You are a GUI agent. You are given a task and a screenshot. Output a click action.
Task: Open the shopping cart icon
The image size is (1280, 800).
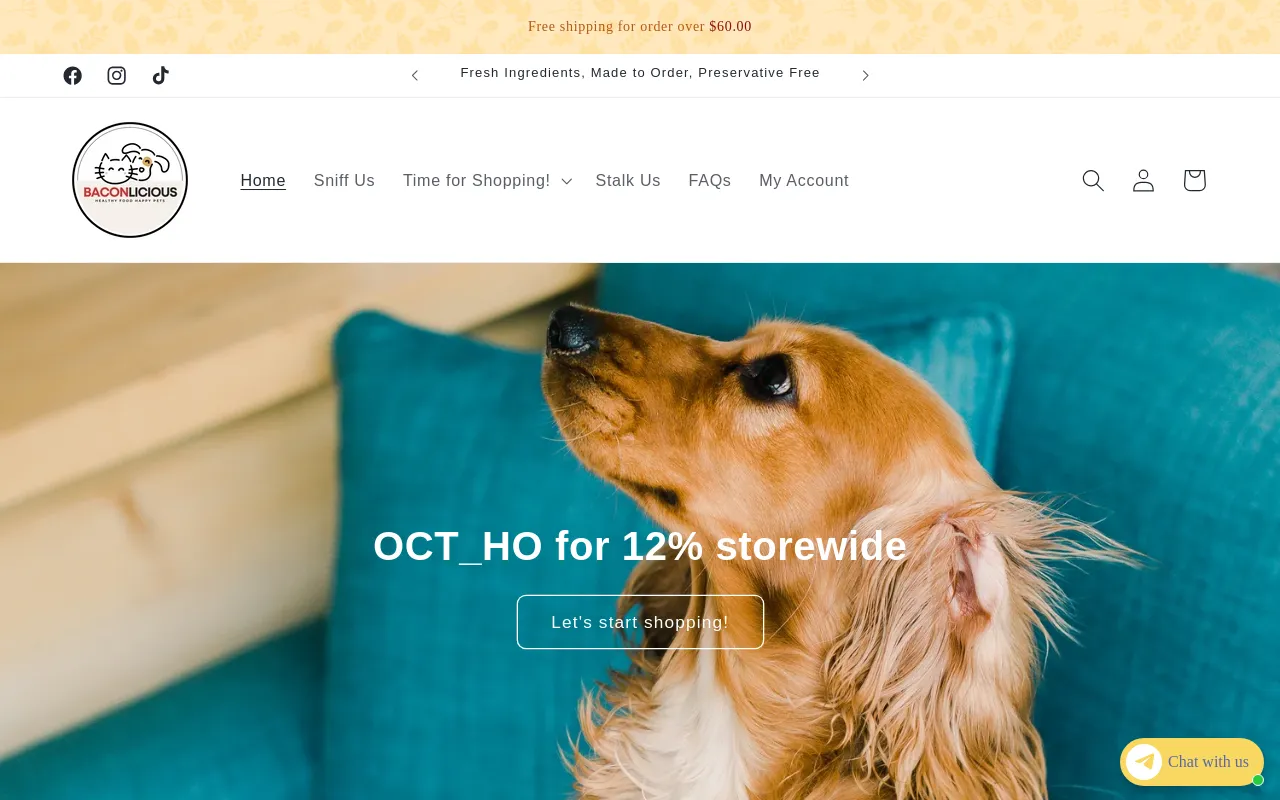[1194, 180]
